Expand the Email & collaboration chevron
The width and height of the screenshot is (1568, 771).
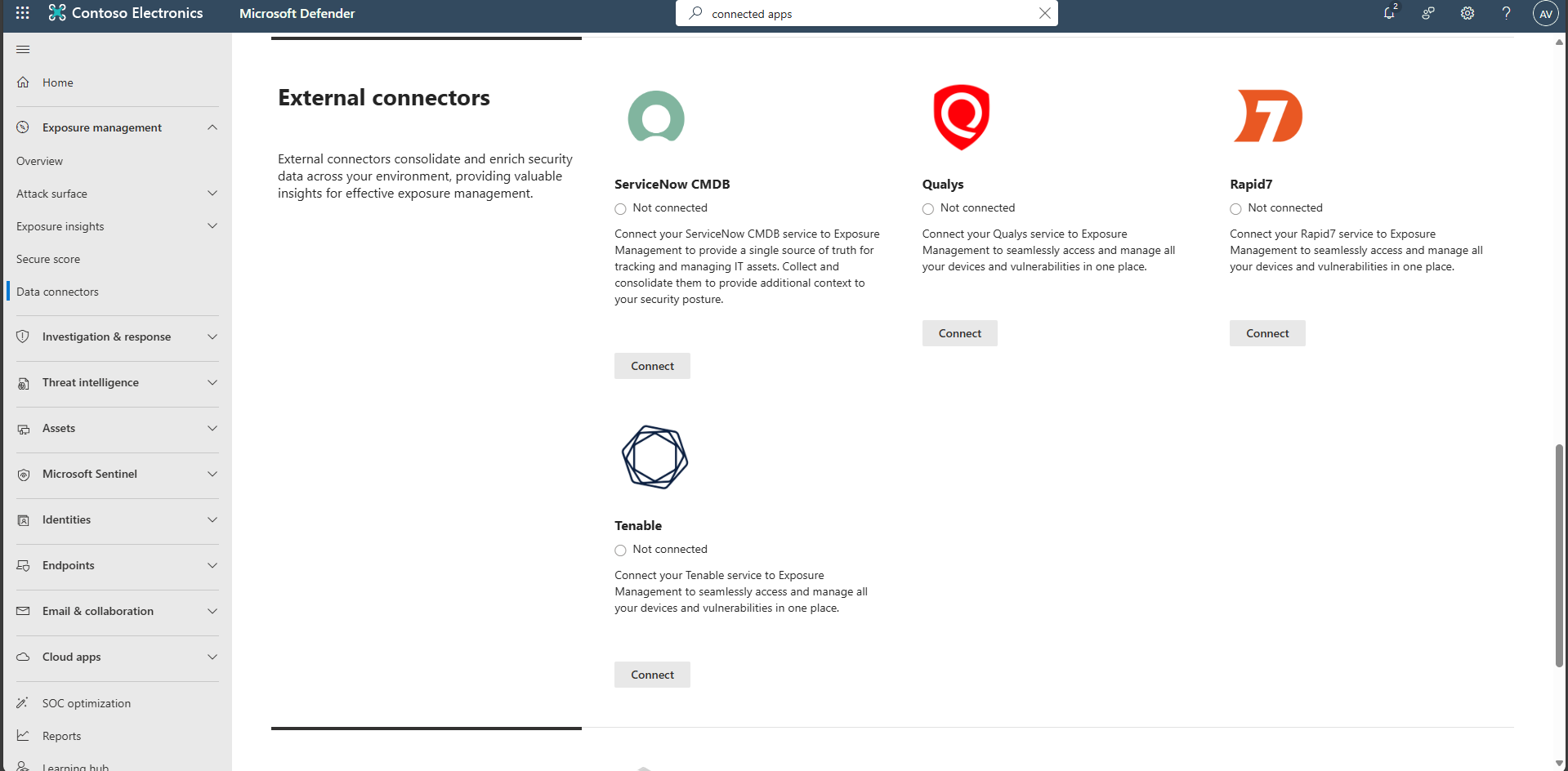point(212,611)
